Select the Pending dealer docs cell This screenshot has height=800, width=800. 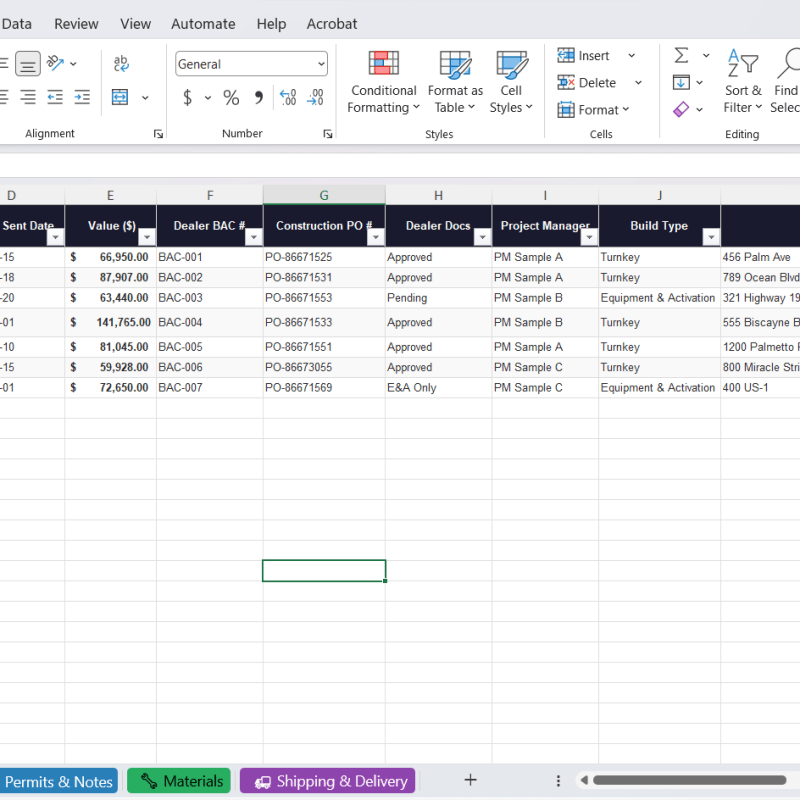tap(438, 298)
